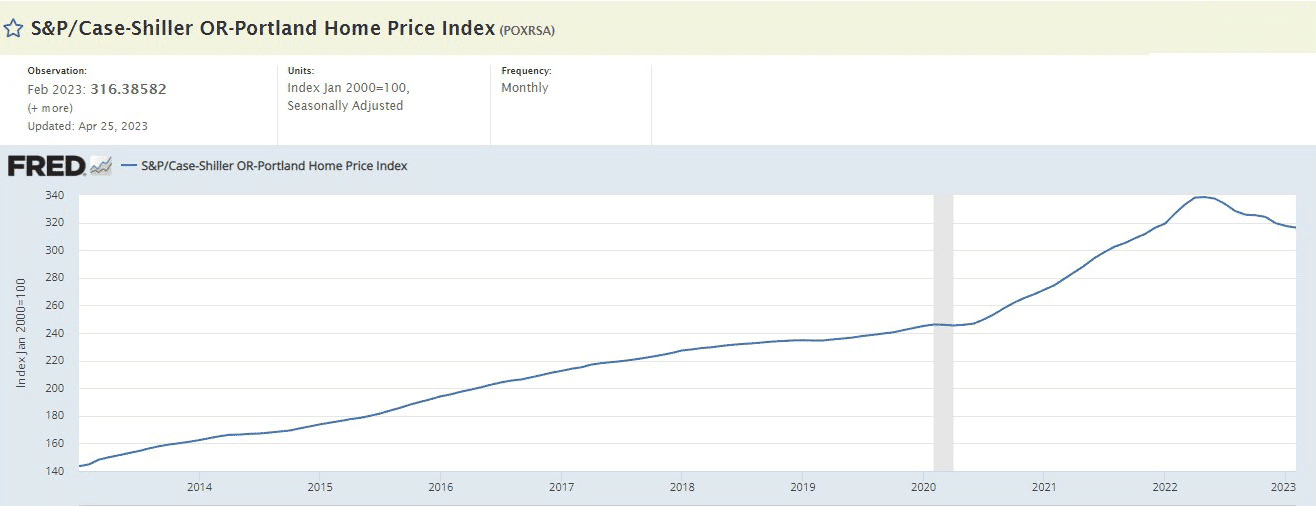Click the Index Jan 2000=100 y-axis title

coord(21,333)
